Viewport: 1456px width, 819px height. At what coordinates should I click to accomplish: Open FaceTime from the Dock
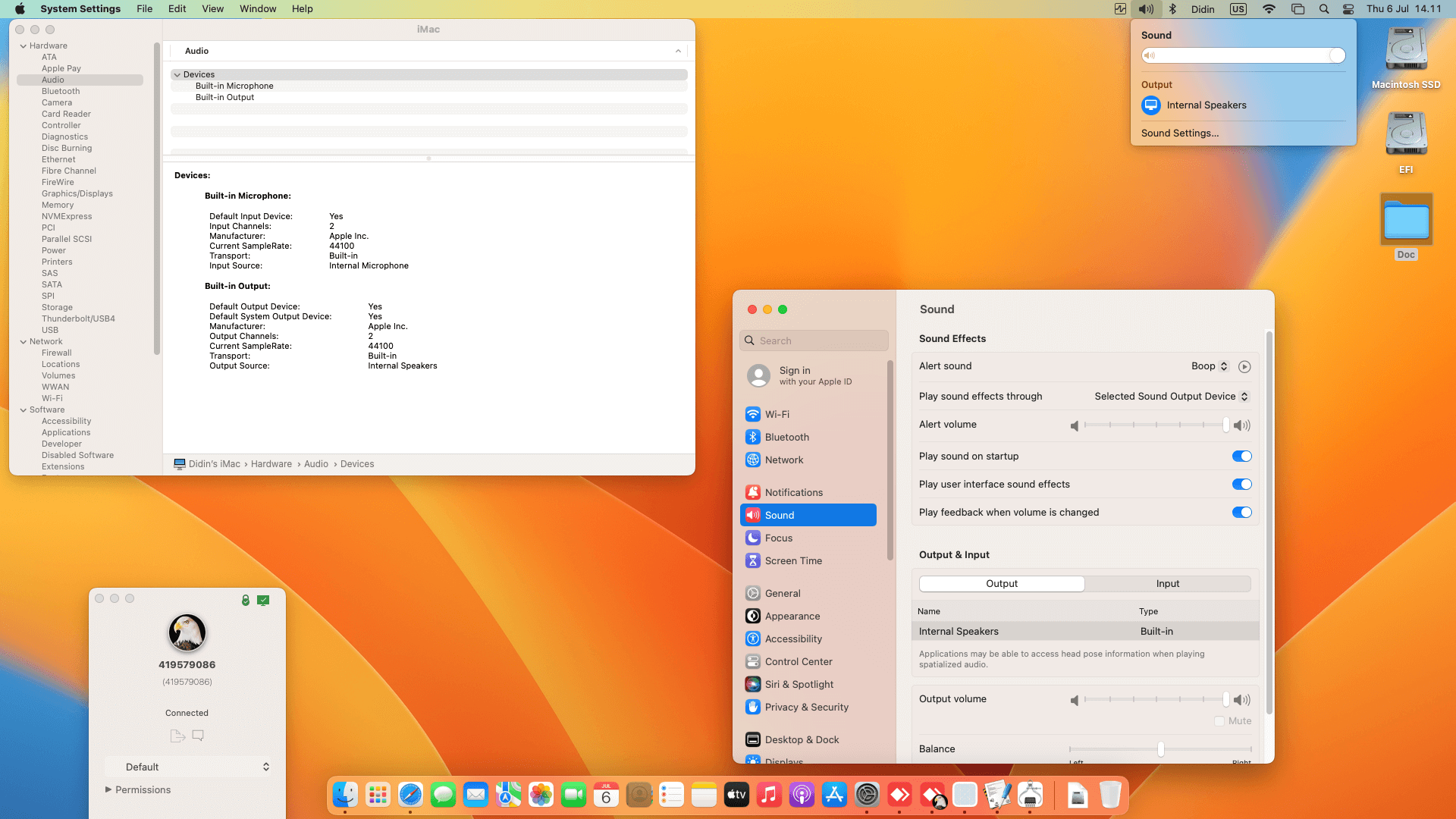pyautogui.click(x=573, y=795)
